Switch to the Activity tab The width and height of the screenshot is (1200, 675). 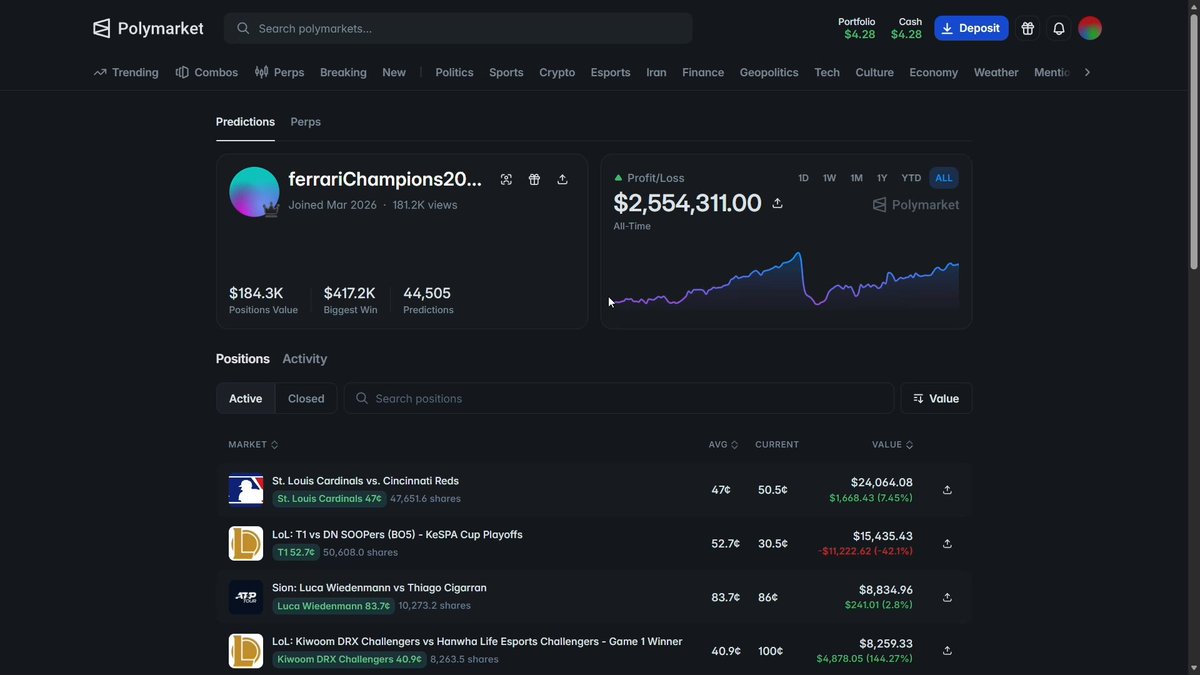305,359
